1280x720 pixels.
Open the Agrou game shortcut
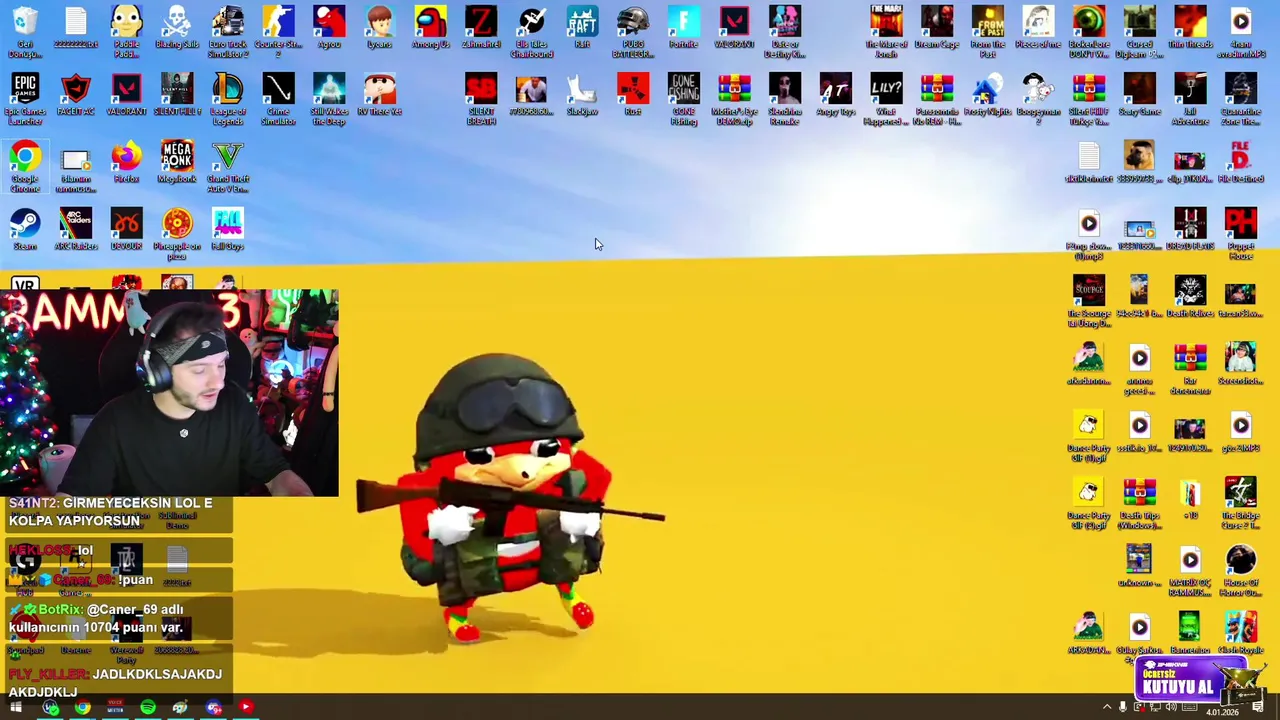329,28
